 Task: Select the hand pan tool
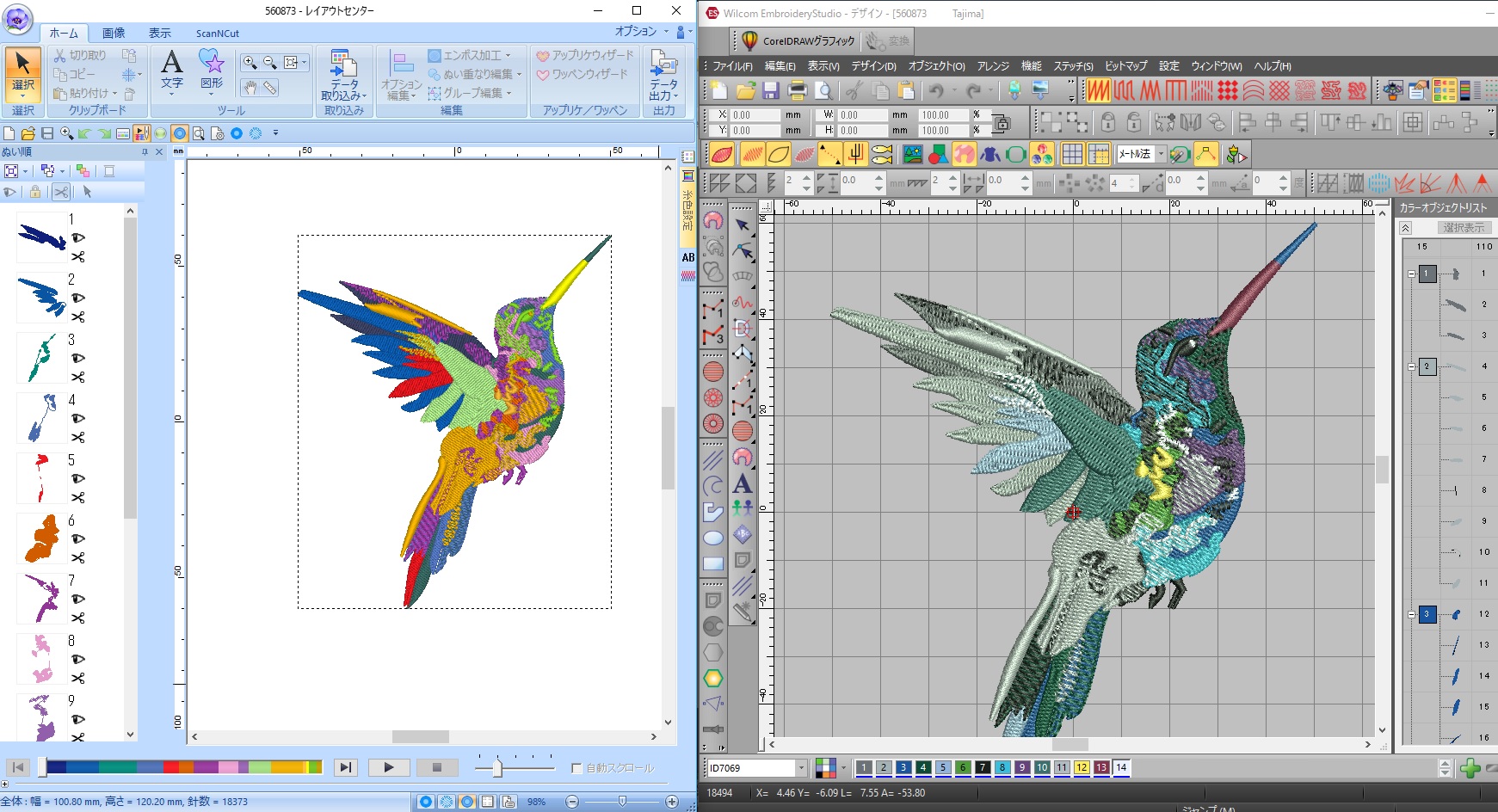click(x=250, y=88)
